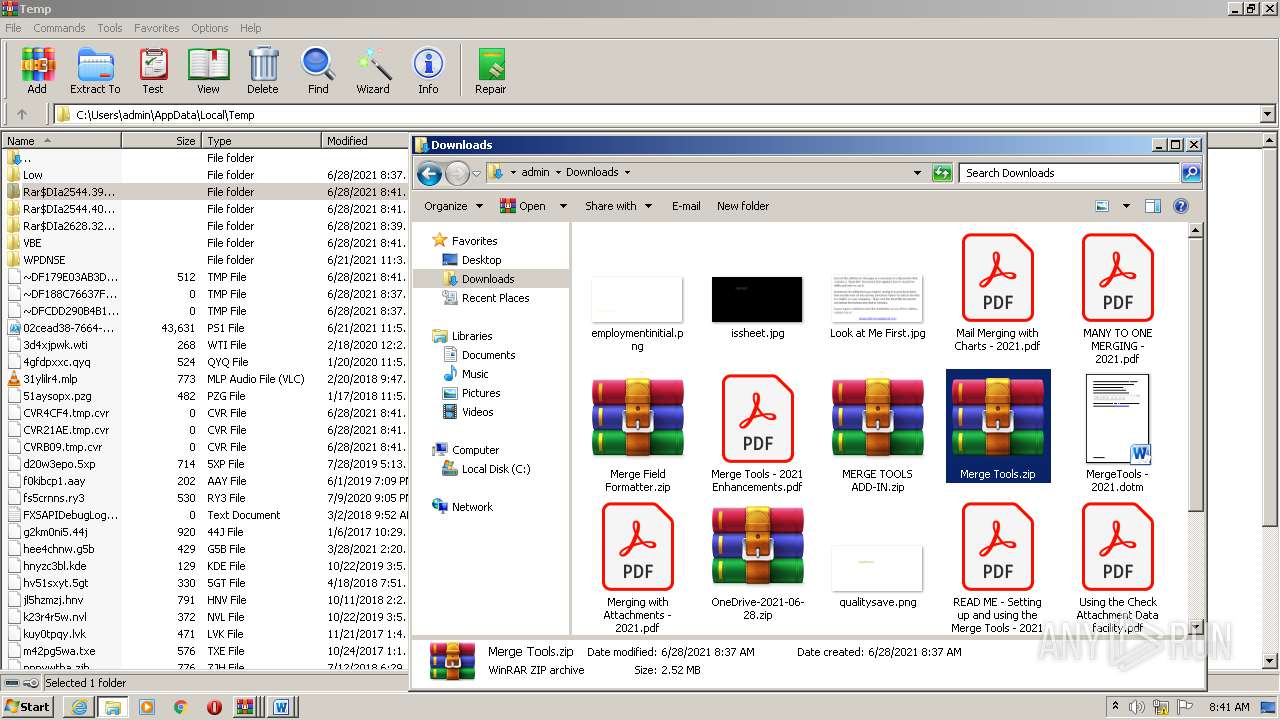
Task: Select Recent Places in navigation pane
Action: 495,298
